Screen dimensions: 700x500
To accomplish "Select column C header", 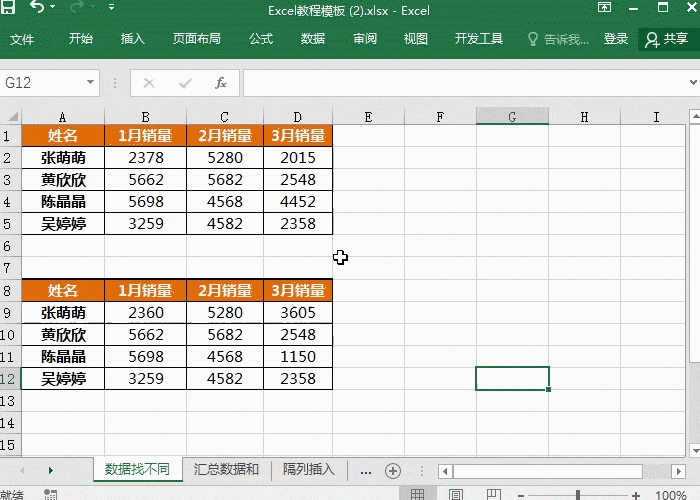I will coord(225,117).
